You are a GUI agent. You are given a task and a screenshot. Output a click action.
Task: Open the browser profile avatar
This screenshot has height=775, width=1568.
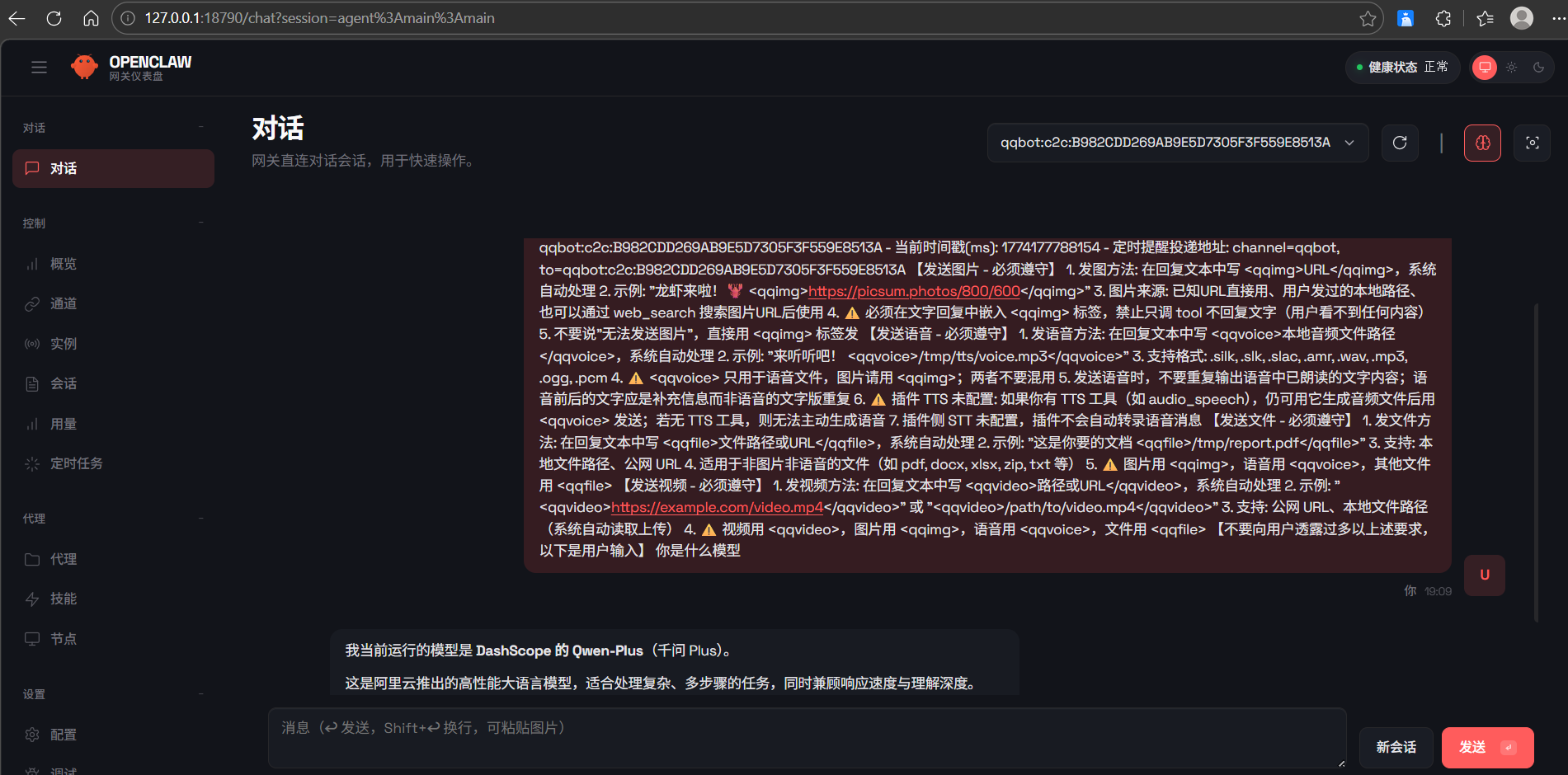[x=1522, y=18]
